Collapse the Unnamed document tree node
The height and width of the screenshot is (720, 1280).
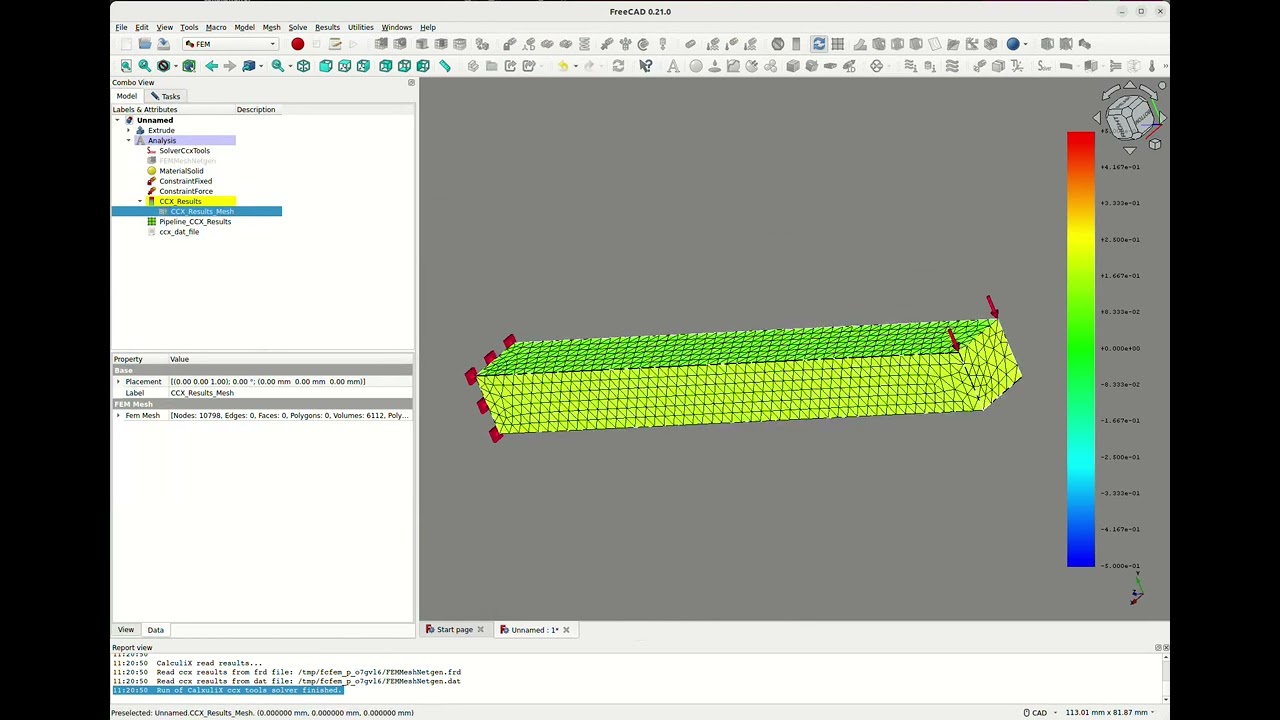[x=117, y=120]
